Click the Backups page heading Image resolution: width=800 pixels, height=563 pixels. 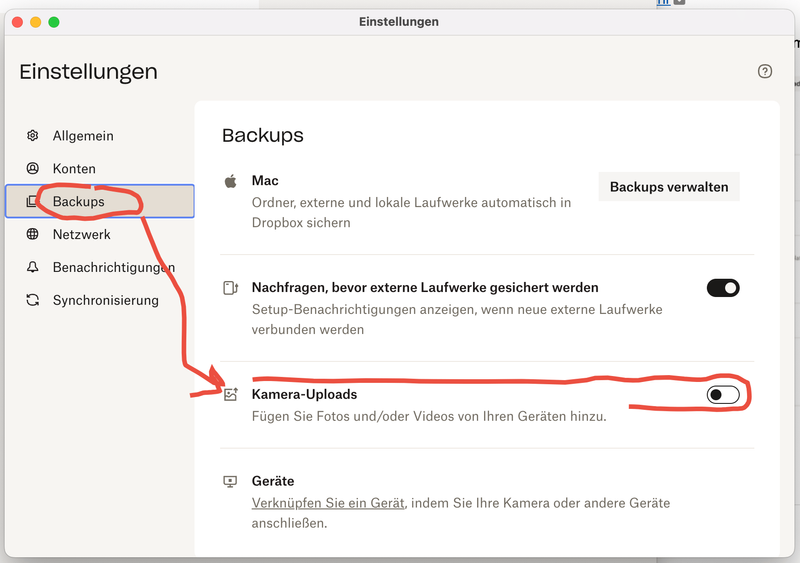262,135
